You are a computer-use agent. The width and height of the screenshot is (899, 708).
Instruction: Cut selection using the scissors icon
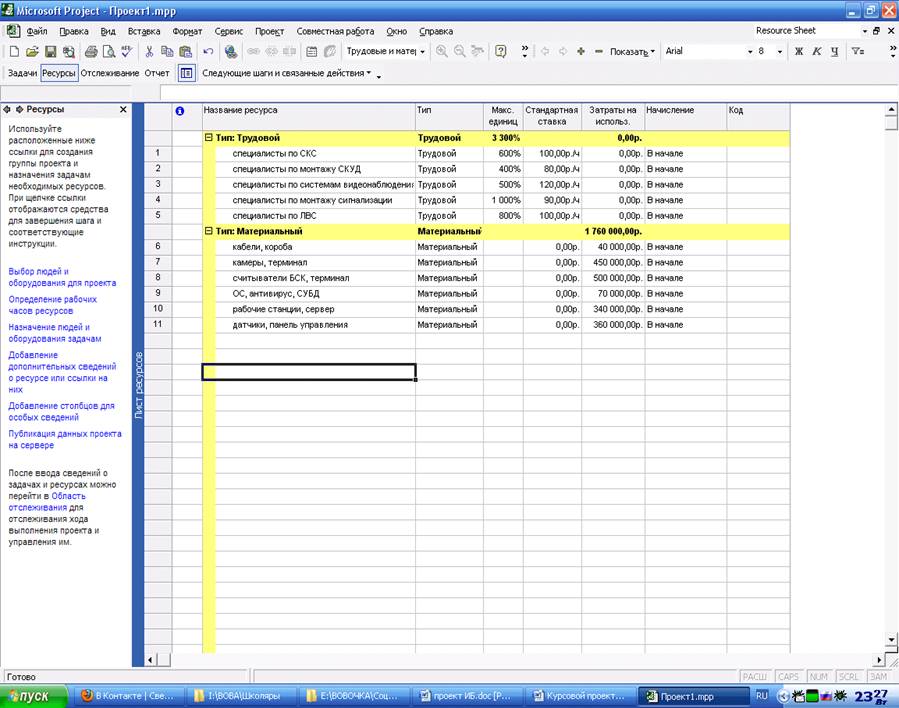(149, 51)
